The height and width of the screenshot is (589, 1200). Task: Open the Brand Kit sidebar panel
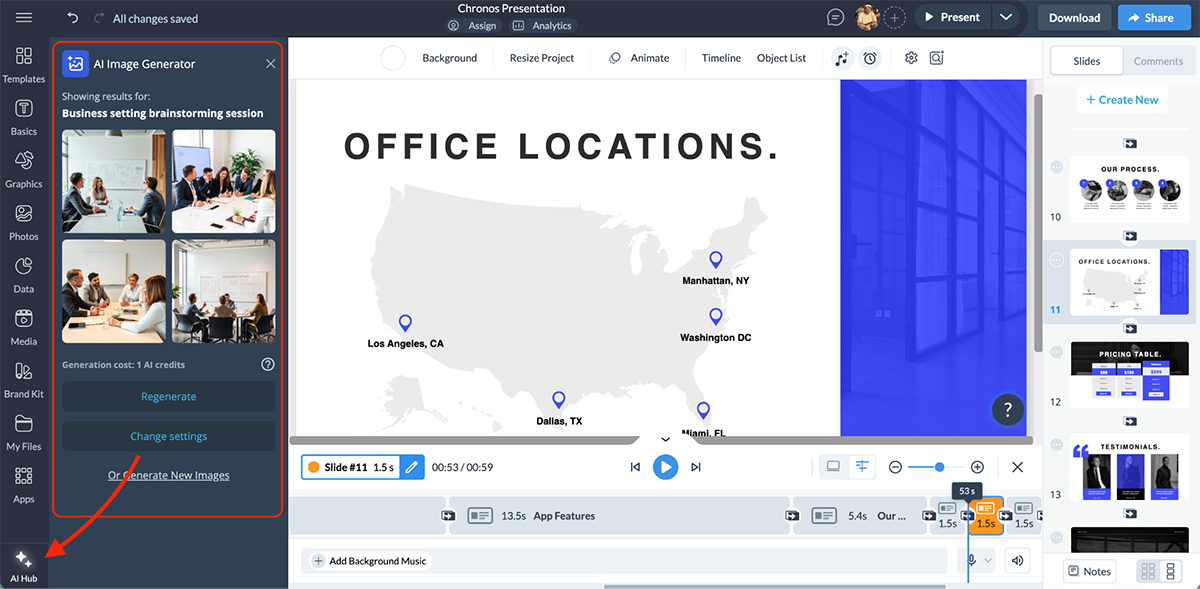tap(23, 379)
